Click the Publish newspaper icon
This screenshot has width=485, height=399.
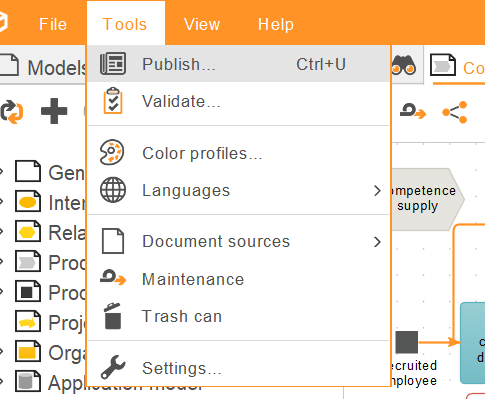point(113,64)
